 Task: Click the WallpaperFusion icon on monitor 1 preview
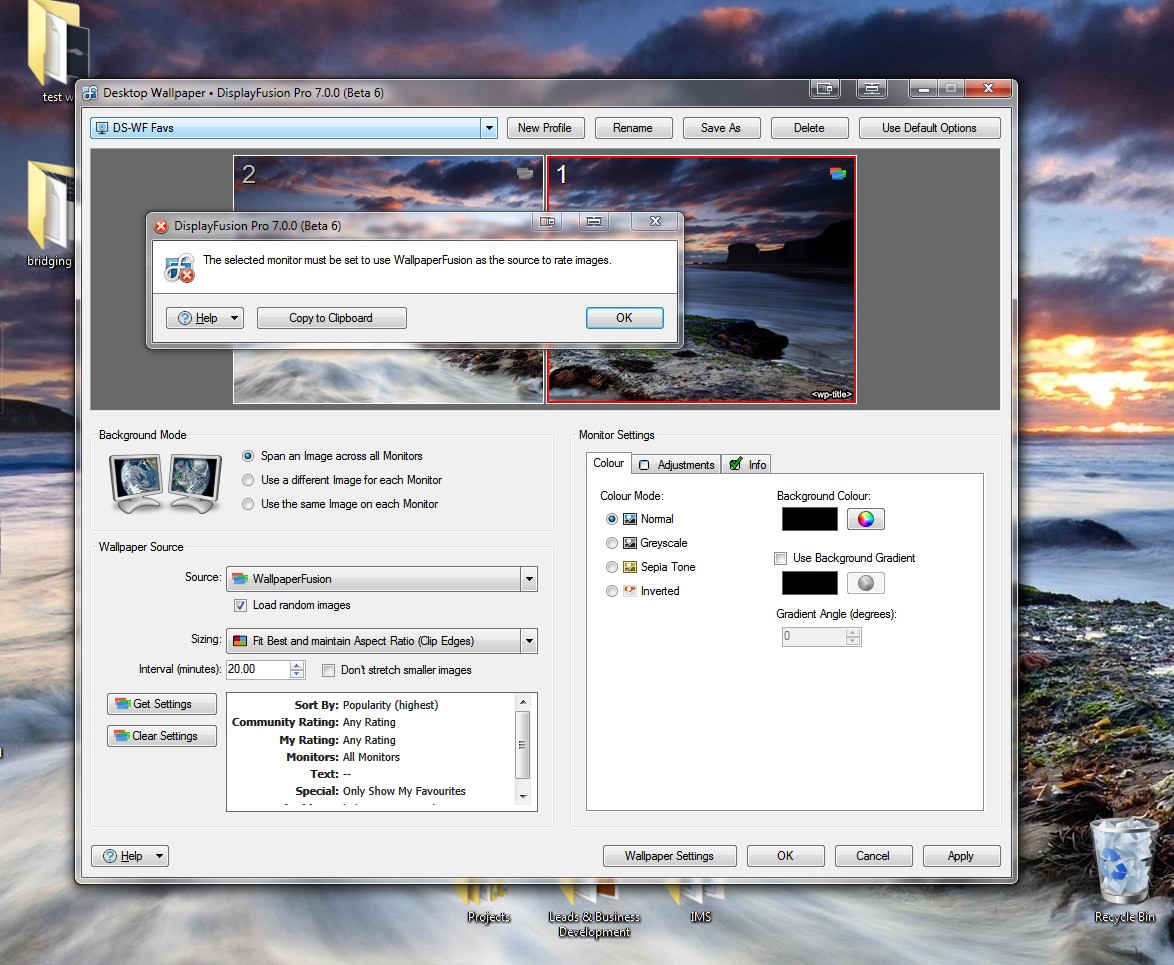[838, 173]
